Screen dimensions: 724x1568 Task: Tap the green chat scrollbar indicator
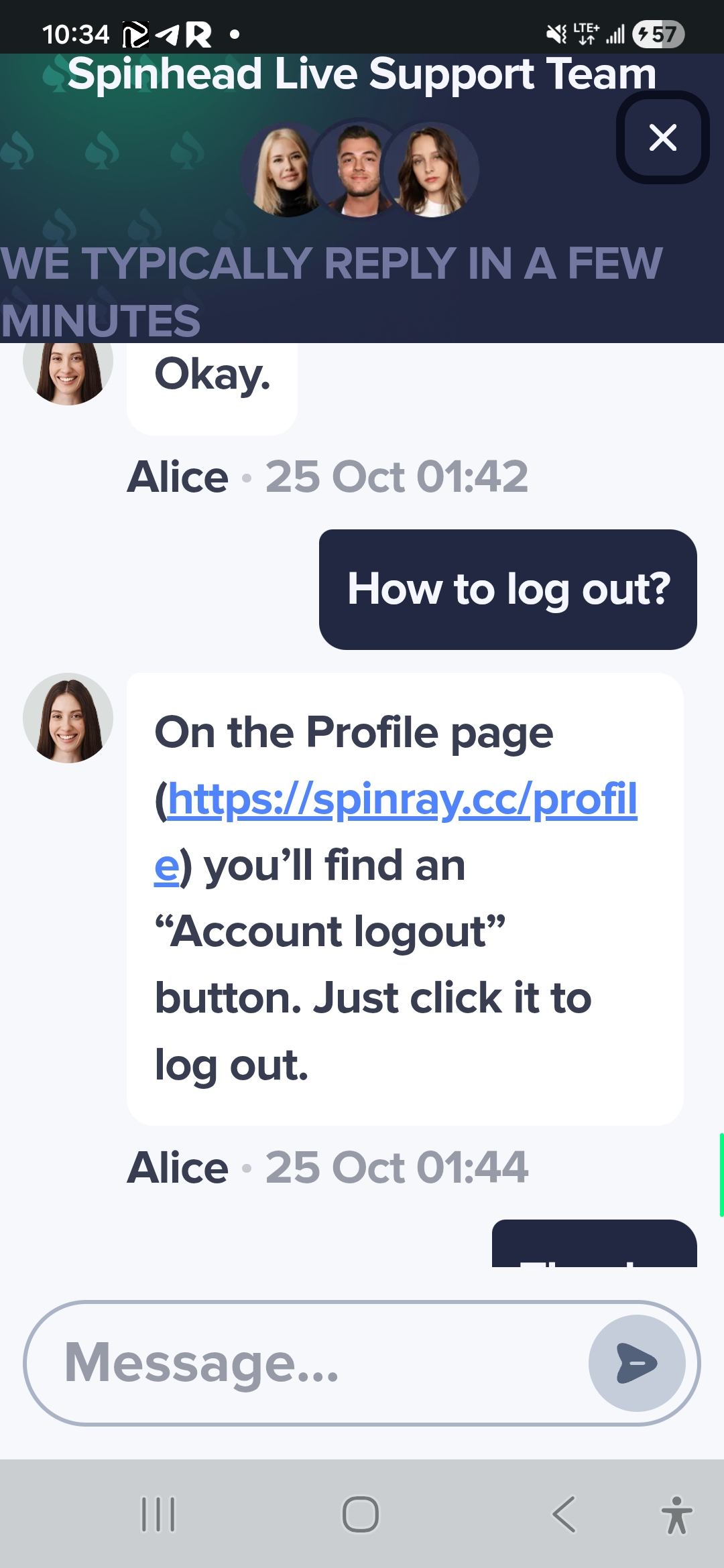click(x=721, y=1174)
